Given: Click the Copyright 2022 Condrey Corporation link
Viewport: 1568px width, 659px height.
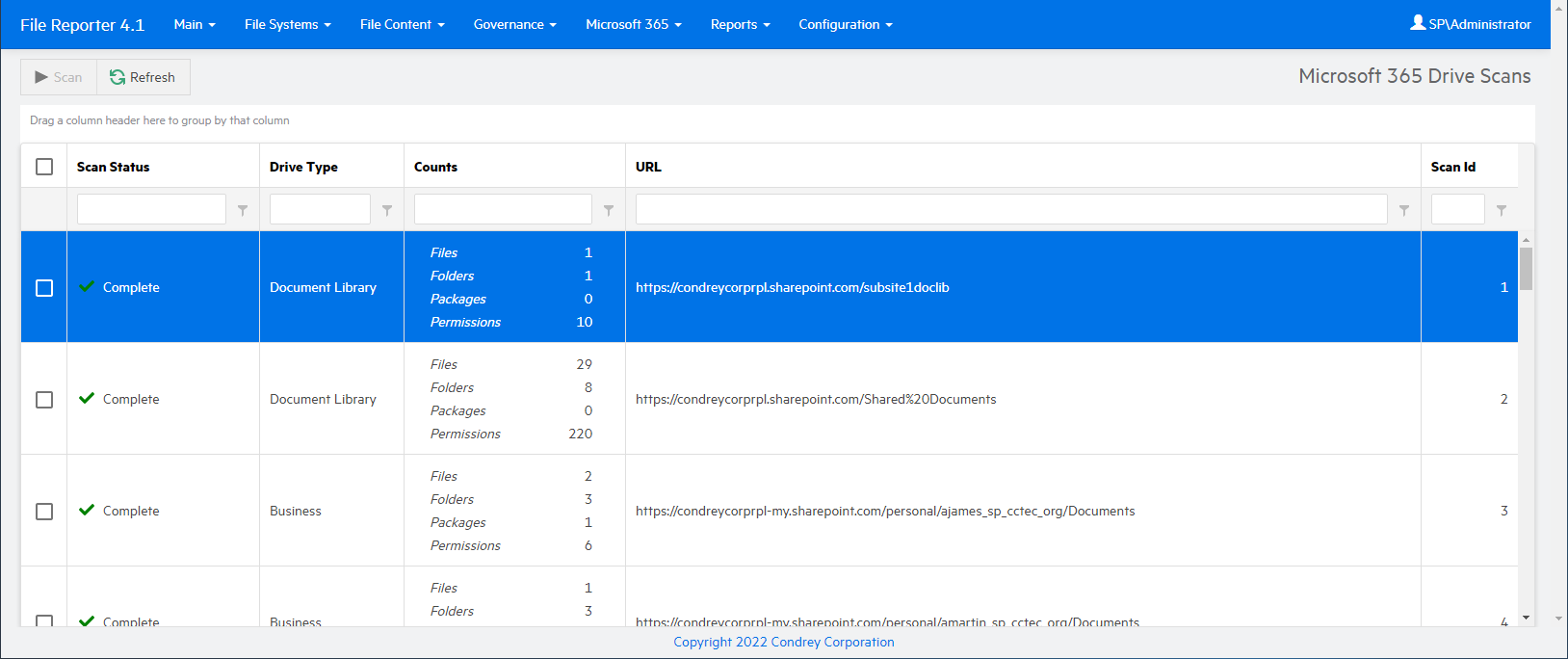Looking at the screenshot, I should [x=783, y=643].
